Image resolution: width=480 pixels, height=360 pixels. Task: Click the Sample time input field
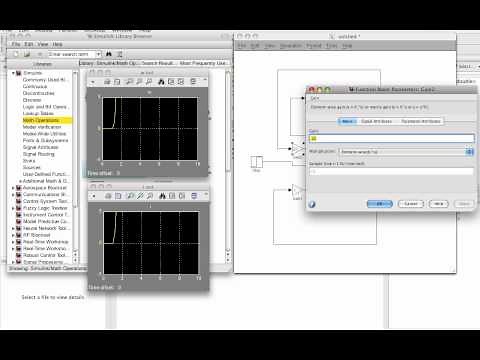click(x=391, y=172)
